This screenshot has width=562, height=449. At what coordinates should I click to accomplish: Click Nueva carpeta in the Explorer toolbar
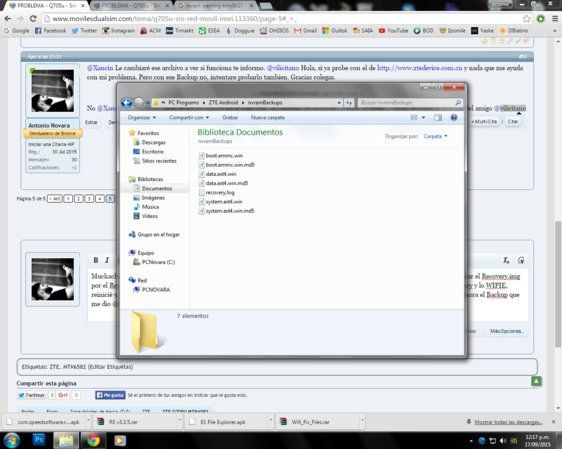(267, 118)
